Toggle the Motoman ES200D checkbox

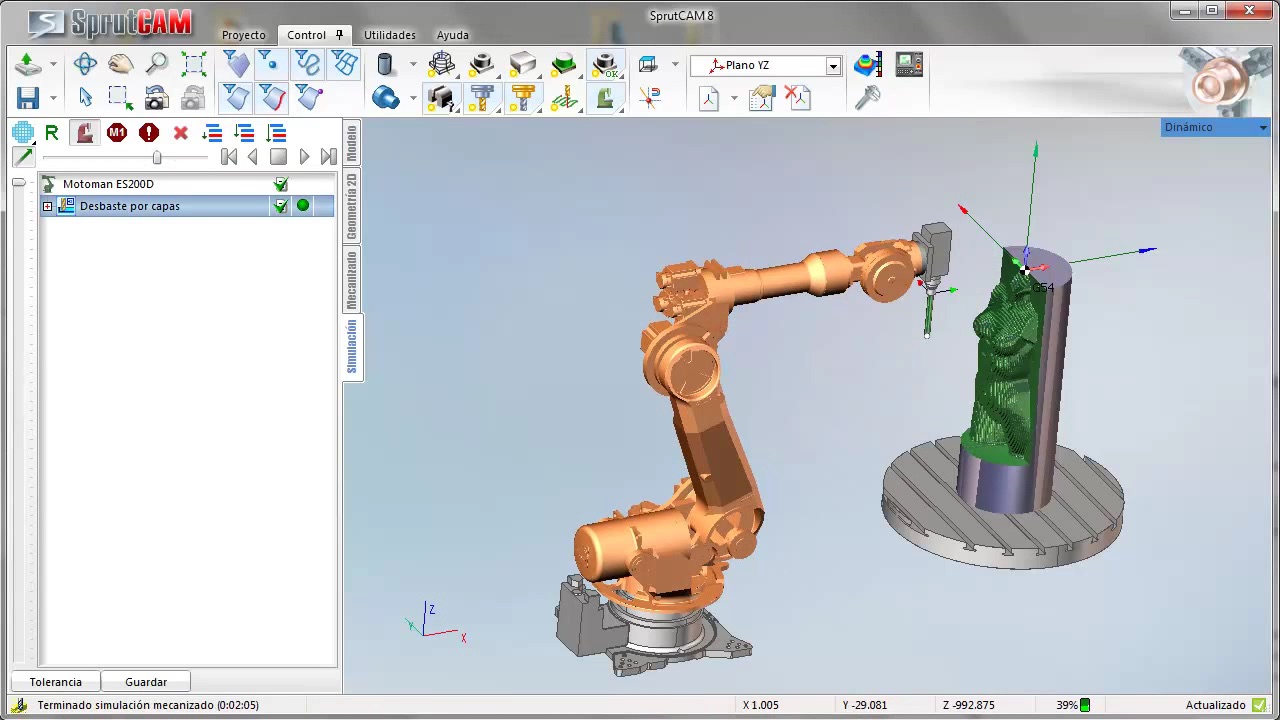281,184
